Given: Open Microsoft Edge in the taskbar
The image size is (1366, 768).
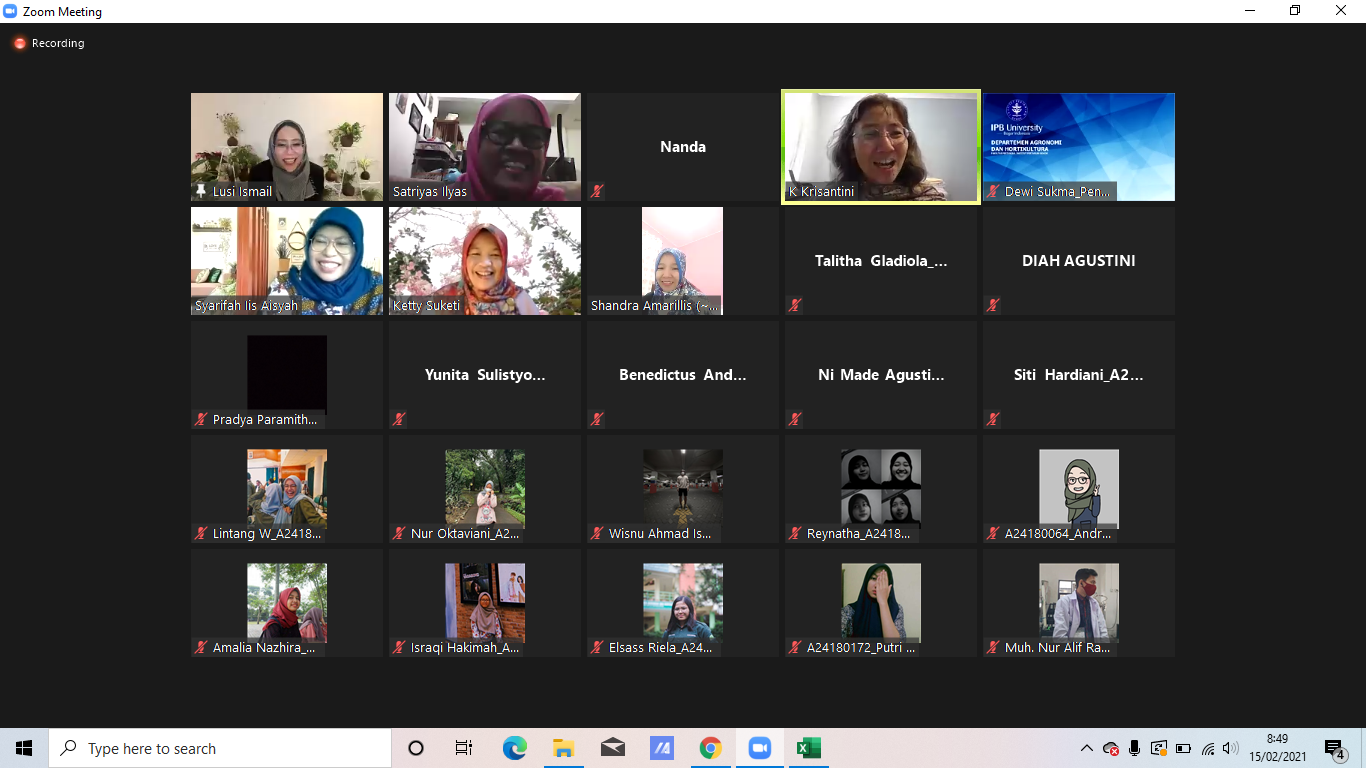Looking at the screenshot, I should tap(514, 748).
